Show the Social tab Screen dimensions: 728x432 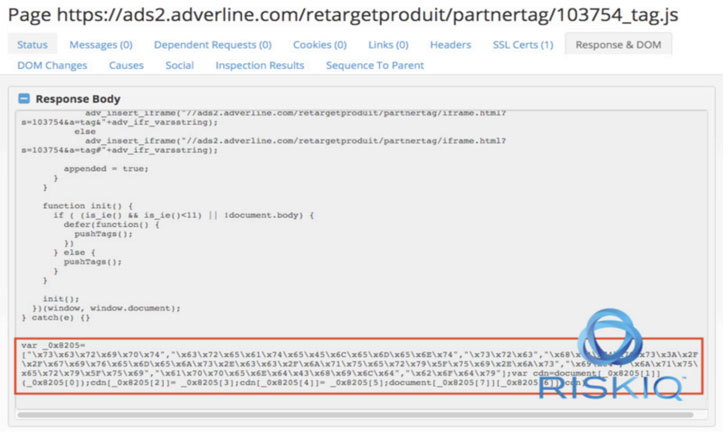(x=180, y=66)
